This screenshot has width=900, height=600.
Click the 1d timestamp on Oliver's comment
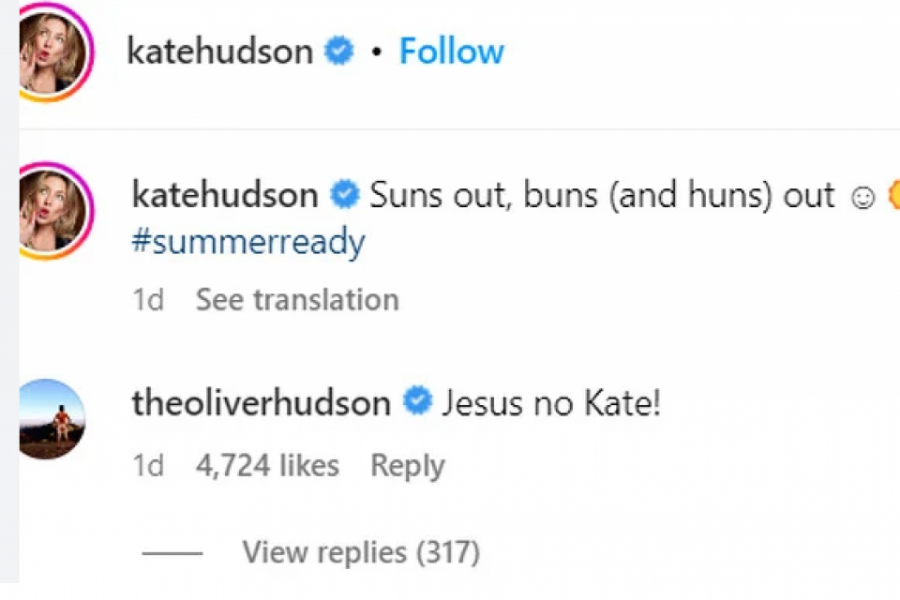point(148,466)
